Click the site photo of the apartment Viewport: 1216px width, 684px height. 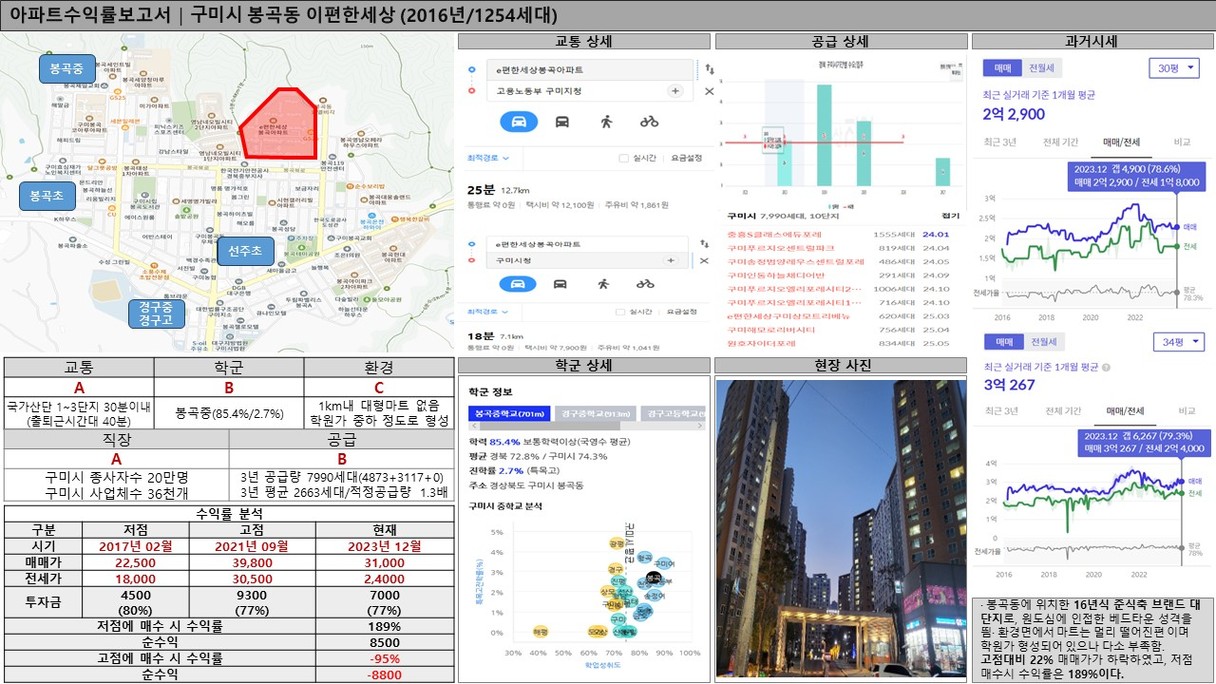click(x=840, y=529)
